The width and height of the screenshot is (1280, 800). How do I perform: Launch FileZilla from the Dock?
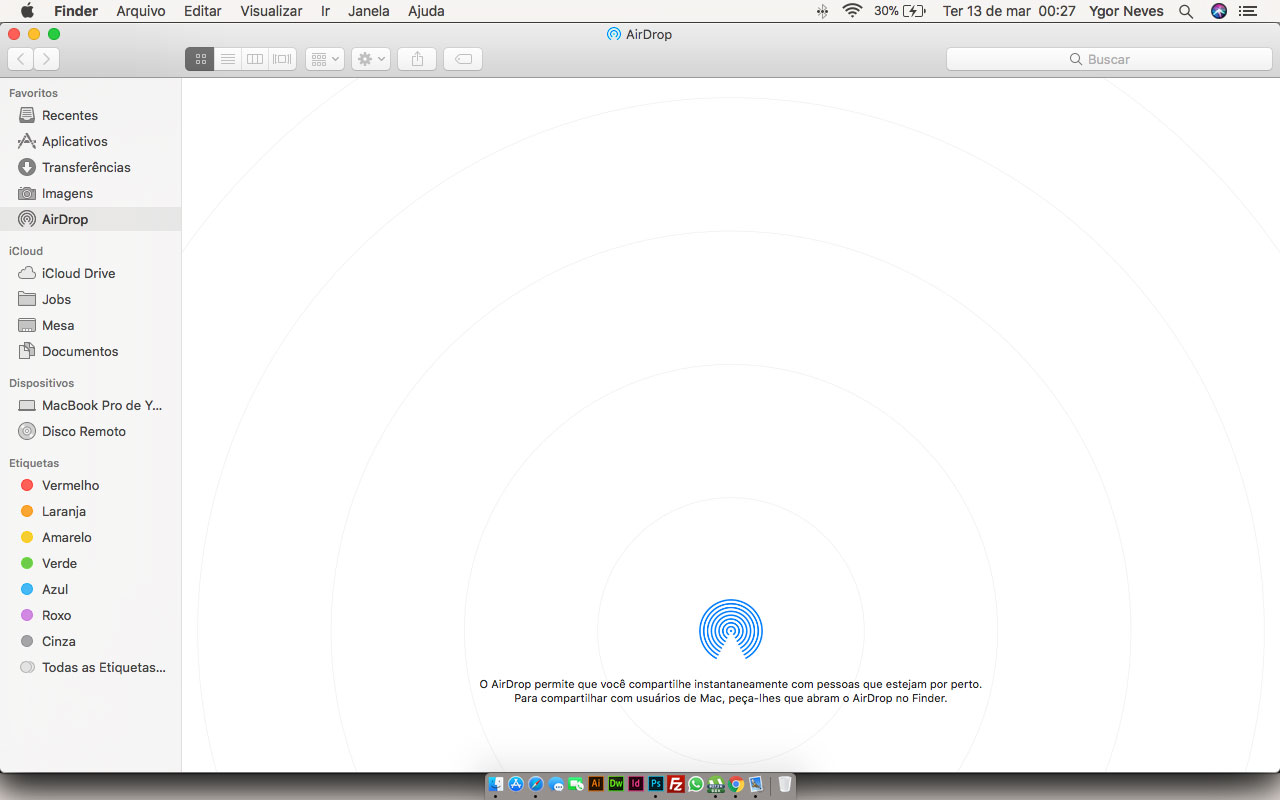(676, 784)
